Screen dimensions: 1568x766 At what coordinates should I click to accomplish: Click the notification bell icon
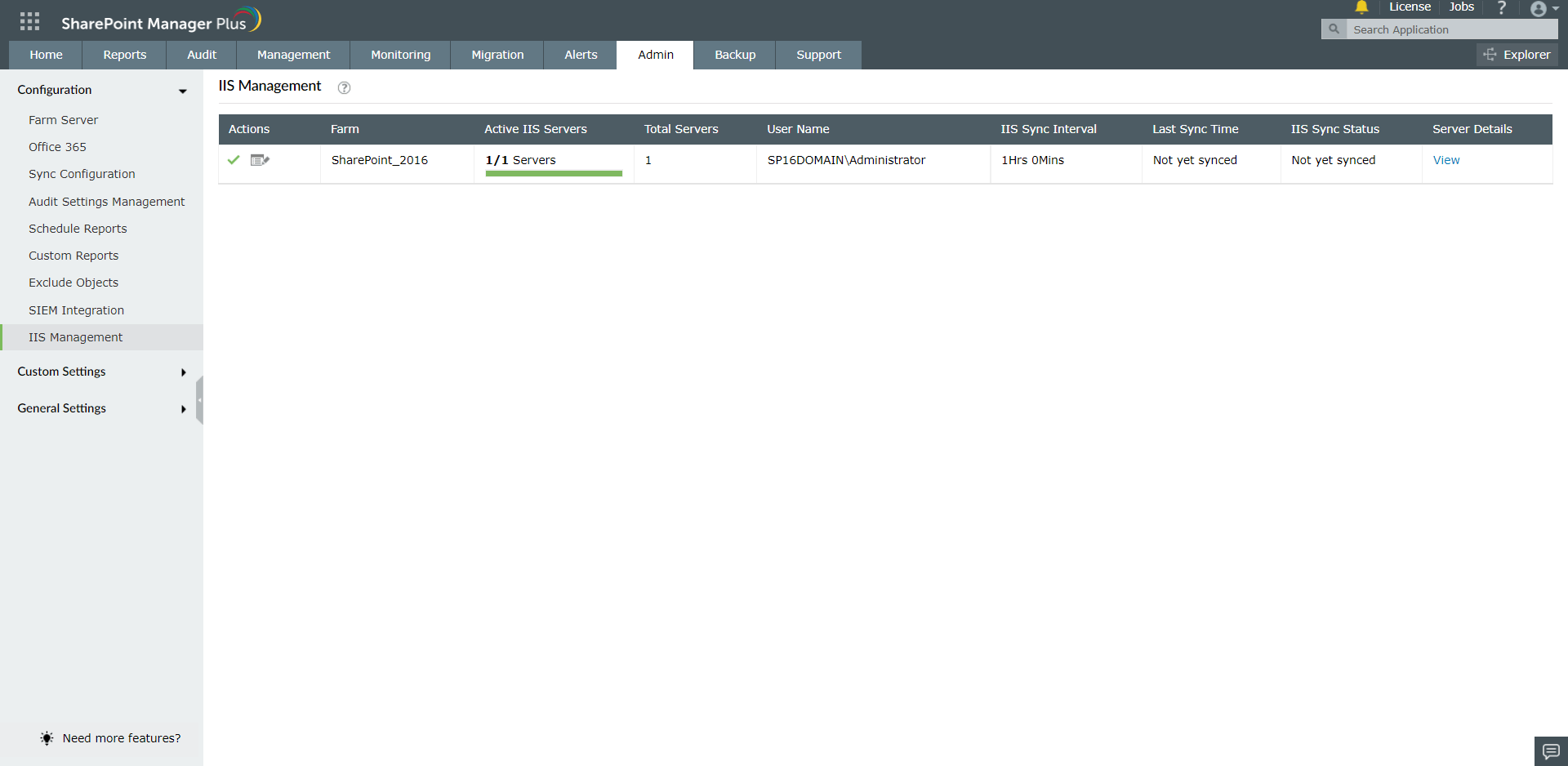(x=1361, y=7)
